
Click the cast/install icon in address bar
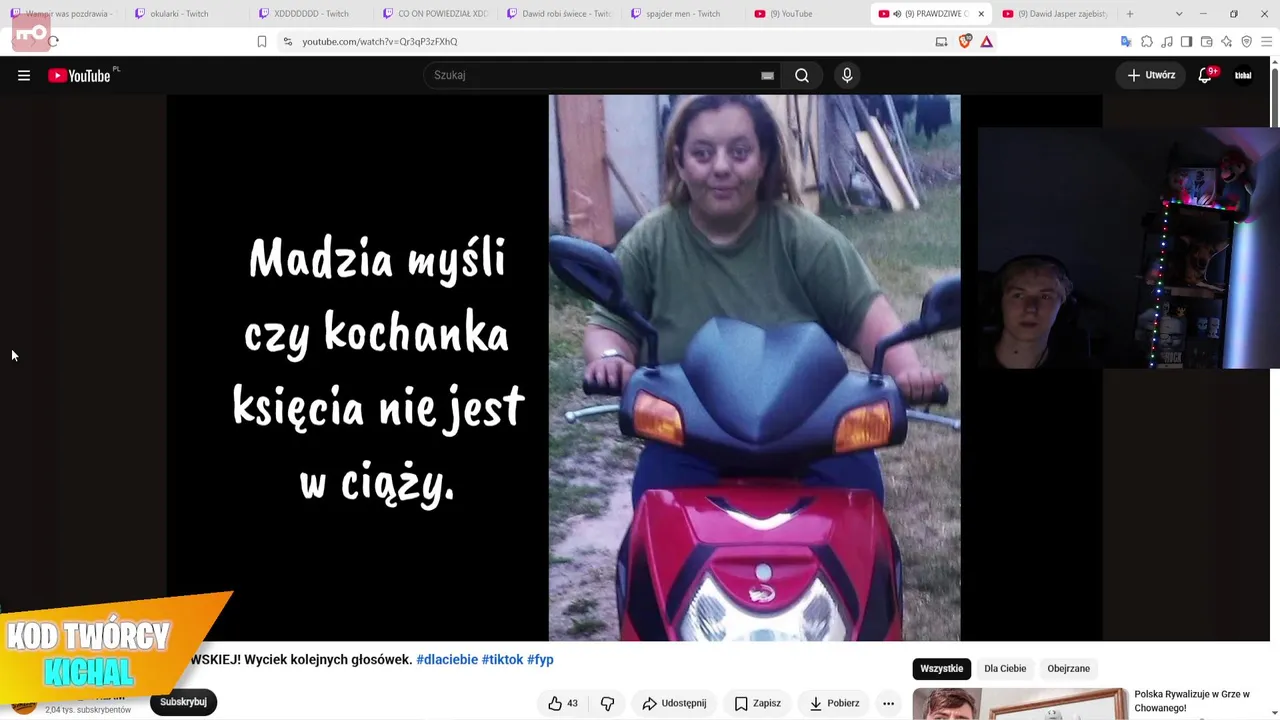point(941,41)
